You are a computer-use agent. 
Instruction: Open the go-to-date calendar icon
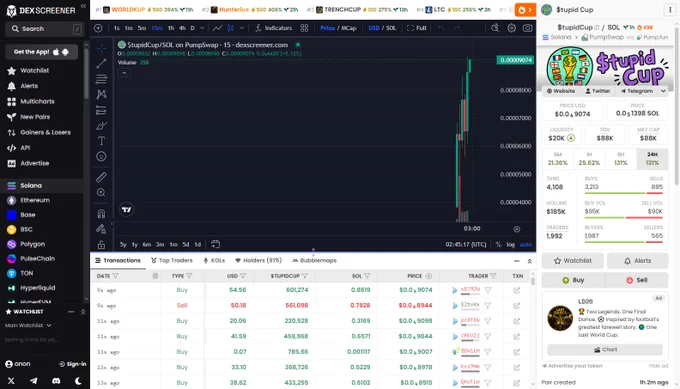click(215, 244)
